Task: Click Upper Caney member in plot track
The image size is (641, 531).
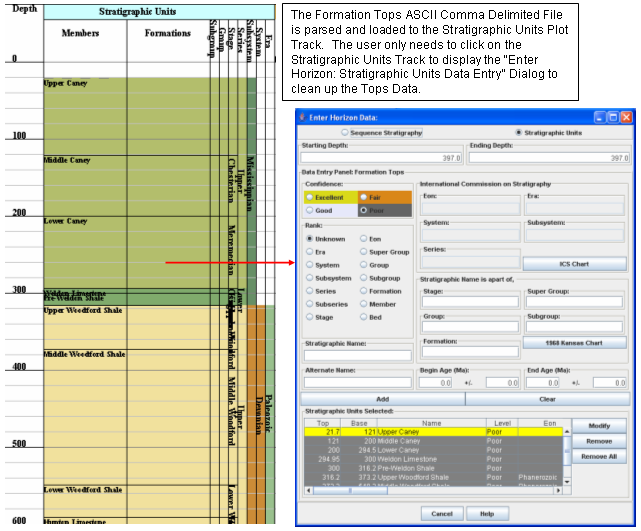Action: (x=65, y=83)
